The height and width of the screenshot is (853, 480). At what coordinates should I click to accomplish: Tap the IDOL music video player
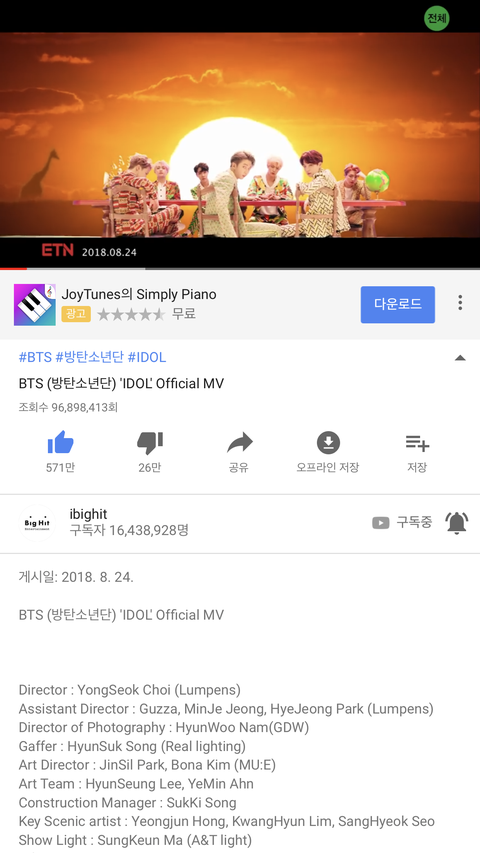pyautogui.click(x=240, y=135)
